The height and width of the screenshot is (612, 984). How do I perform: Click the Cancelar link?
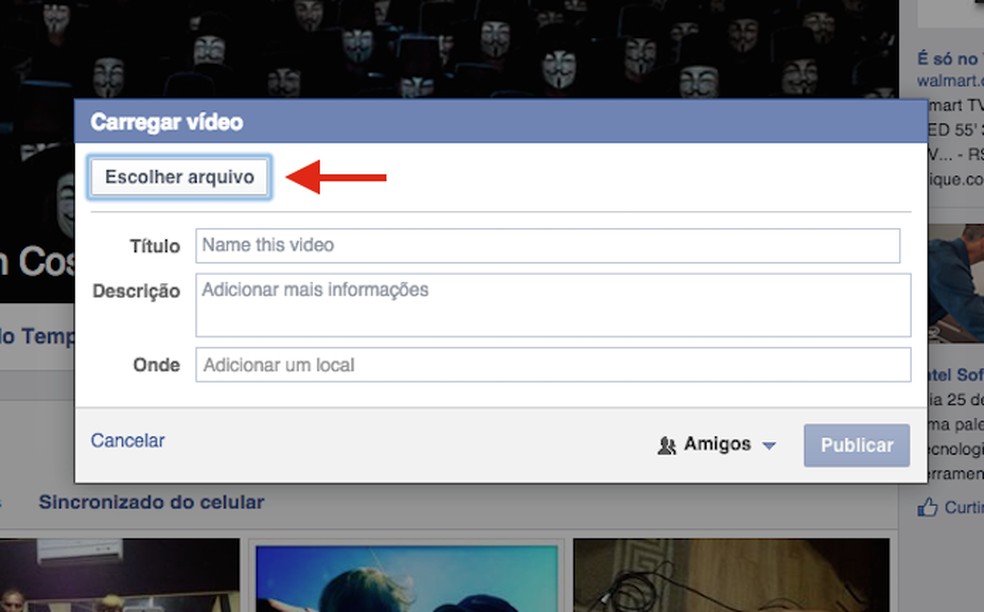127,440
